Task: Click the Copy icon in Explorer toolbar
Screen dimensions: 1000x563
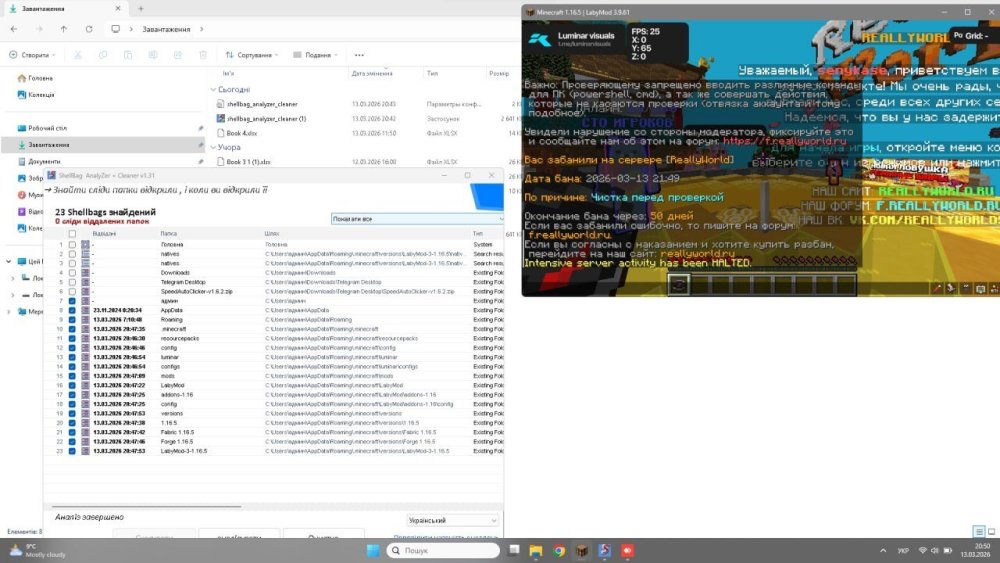Action: click(x=103, y=55)
